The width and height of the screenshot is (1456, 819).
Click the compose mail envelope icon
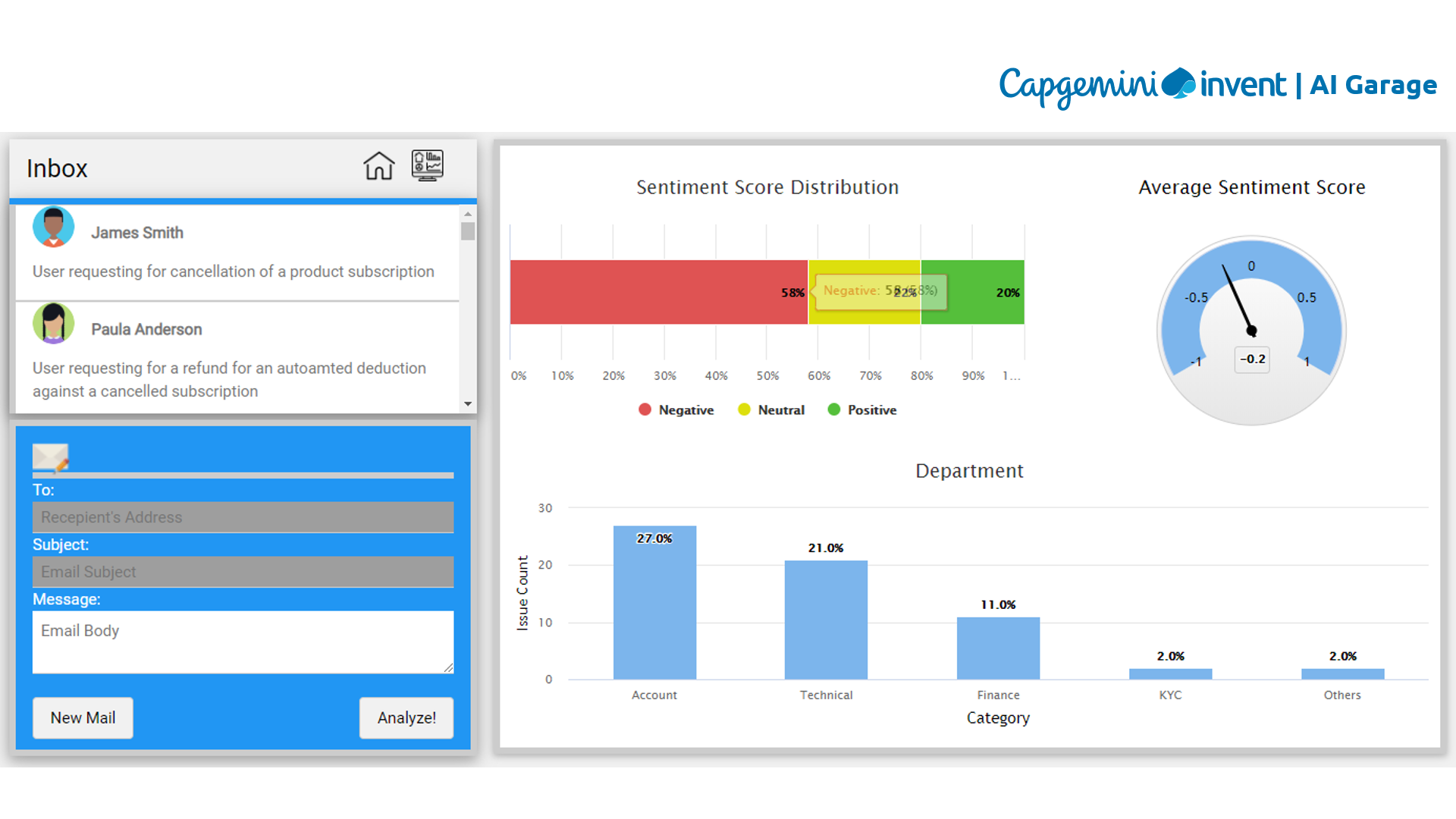point(50,457)
